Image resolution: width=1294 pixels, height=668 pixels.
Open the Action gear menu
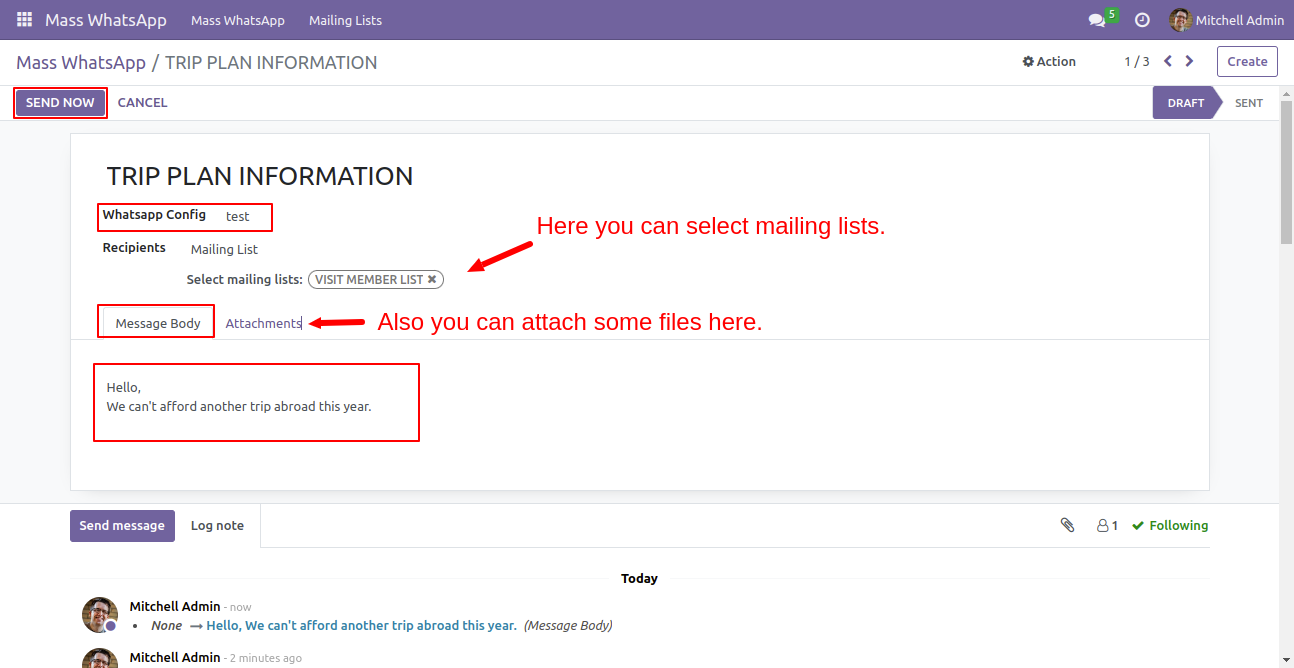tap(1049, 62)
